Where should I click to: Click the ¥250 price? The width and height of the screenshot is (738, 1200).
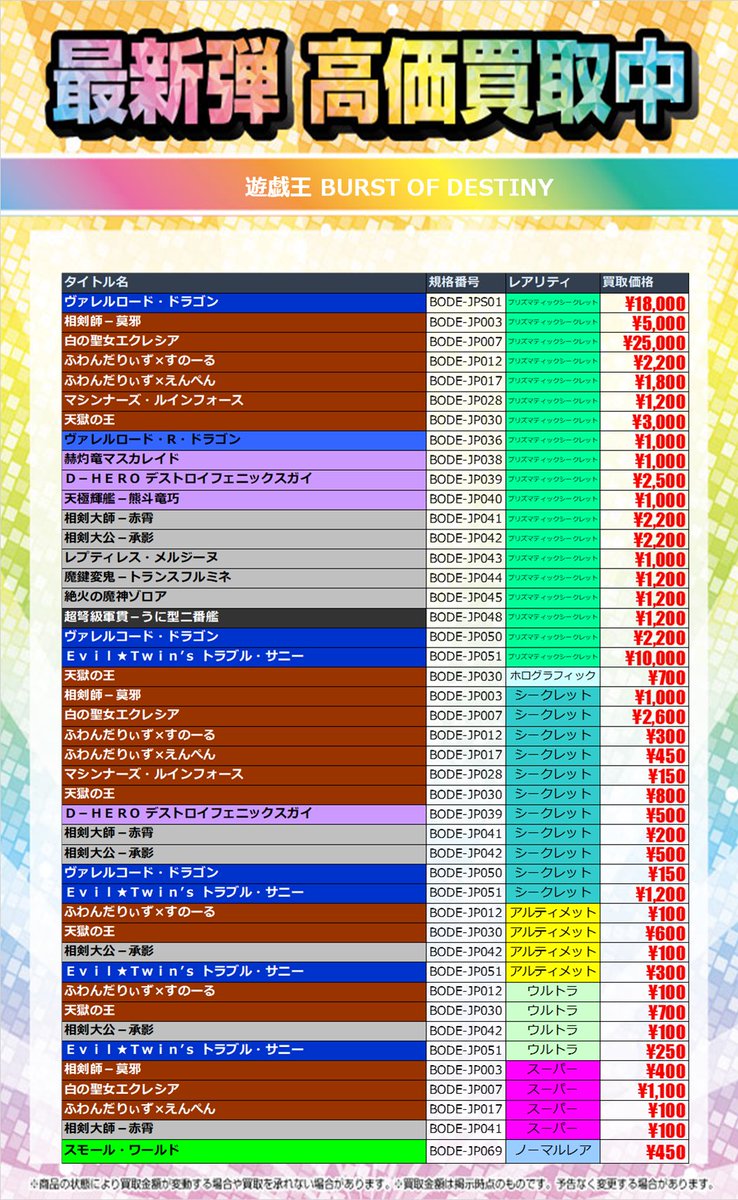(667, 1052)
